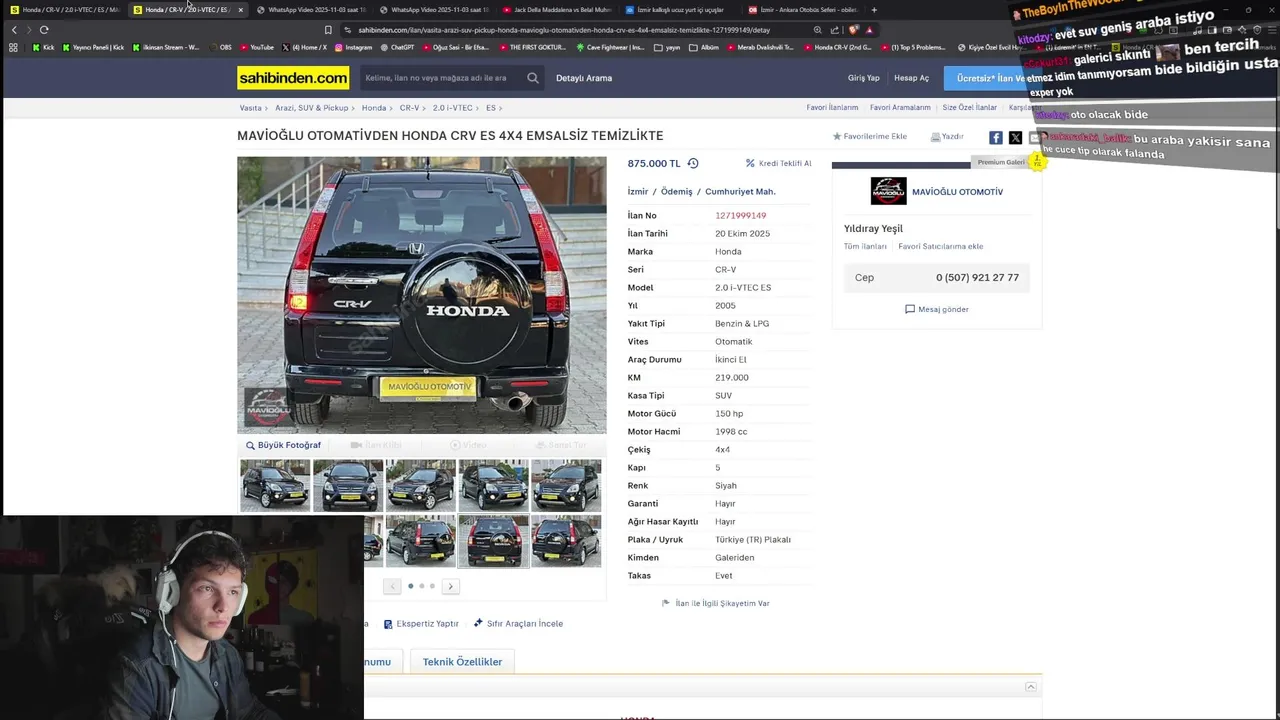Add listing to favorites star
Image resolution: width=1280 pixels, height=720 pixels.
pyautogui.click(x=838, y=136)
